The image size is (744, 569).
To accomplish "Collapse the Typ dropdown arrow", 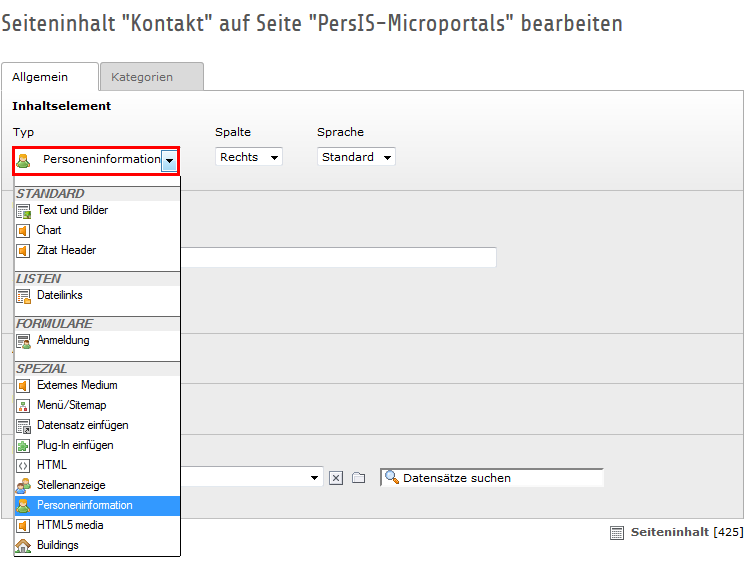I will click(170, 160).
